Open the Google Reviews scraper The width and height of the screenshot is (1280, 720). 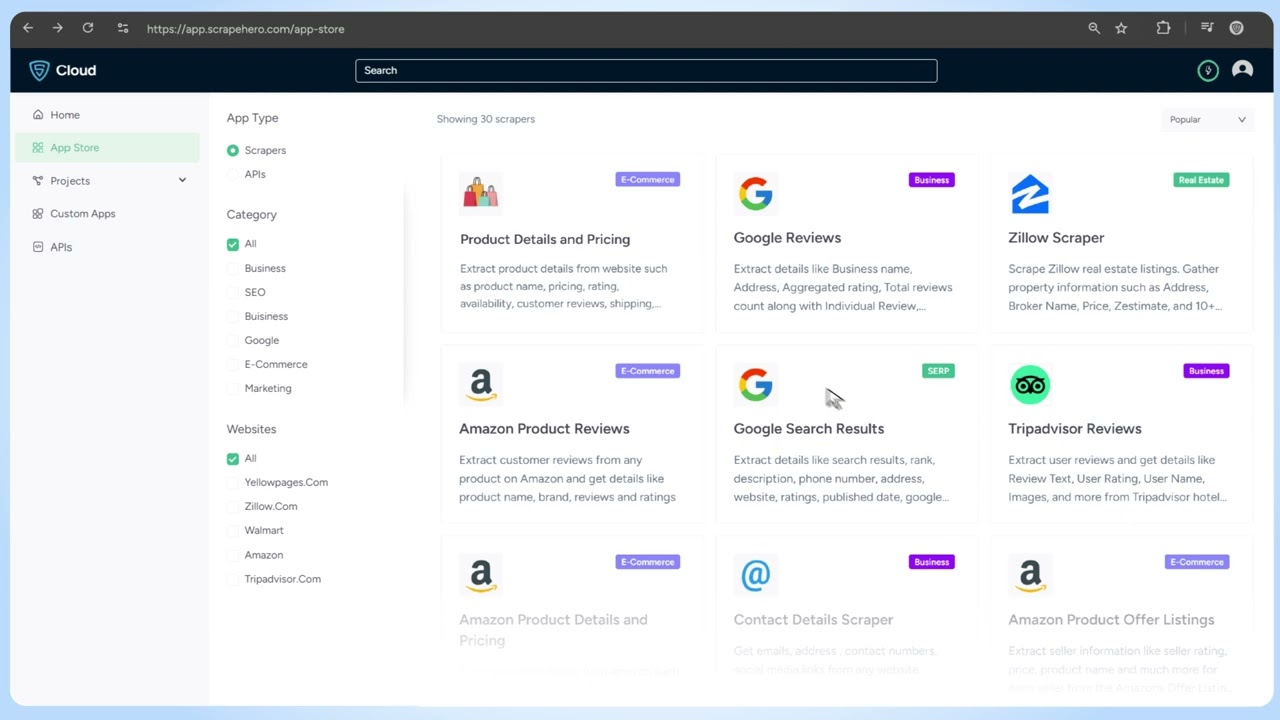pos(787,238)
